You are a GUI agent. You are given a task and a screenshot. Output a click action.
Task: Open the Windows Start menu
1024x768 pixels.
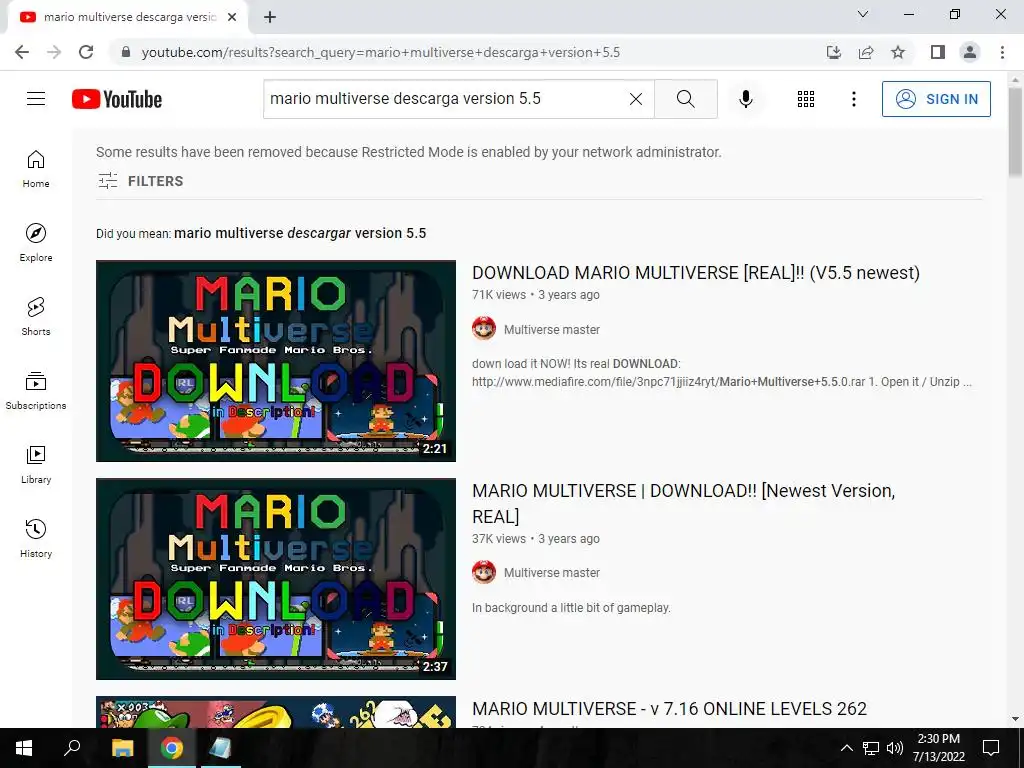point(24,748)
